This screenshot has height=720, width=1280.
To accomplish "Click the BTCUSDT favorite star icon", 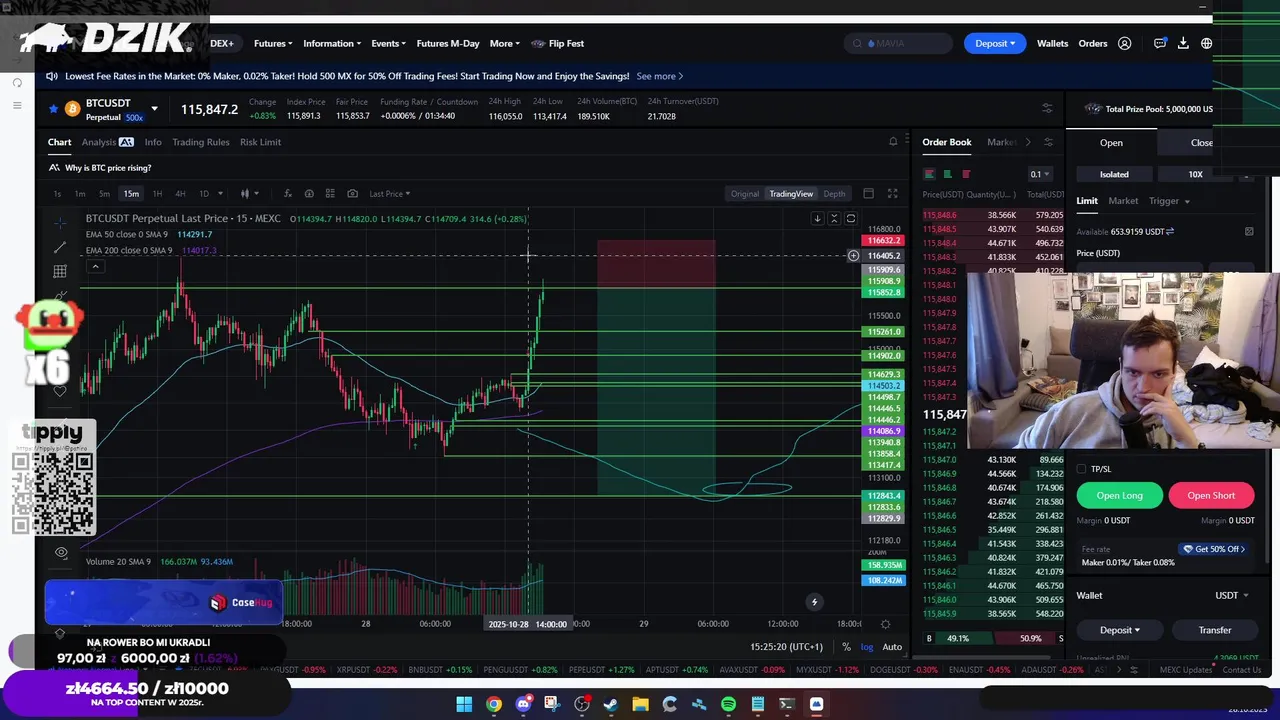I will 53,108.
